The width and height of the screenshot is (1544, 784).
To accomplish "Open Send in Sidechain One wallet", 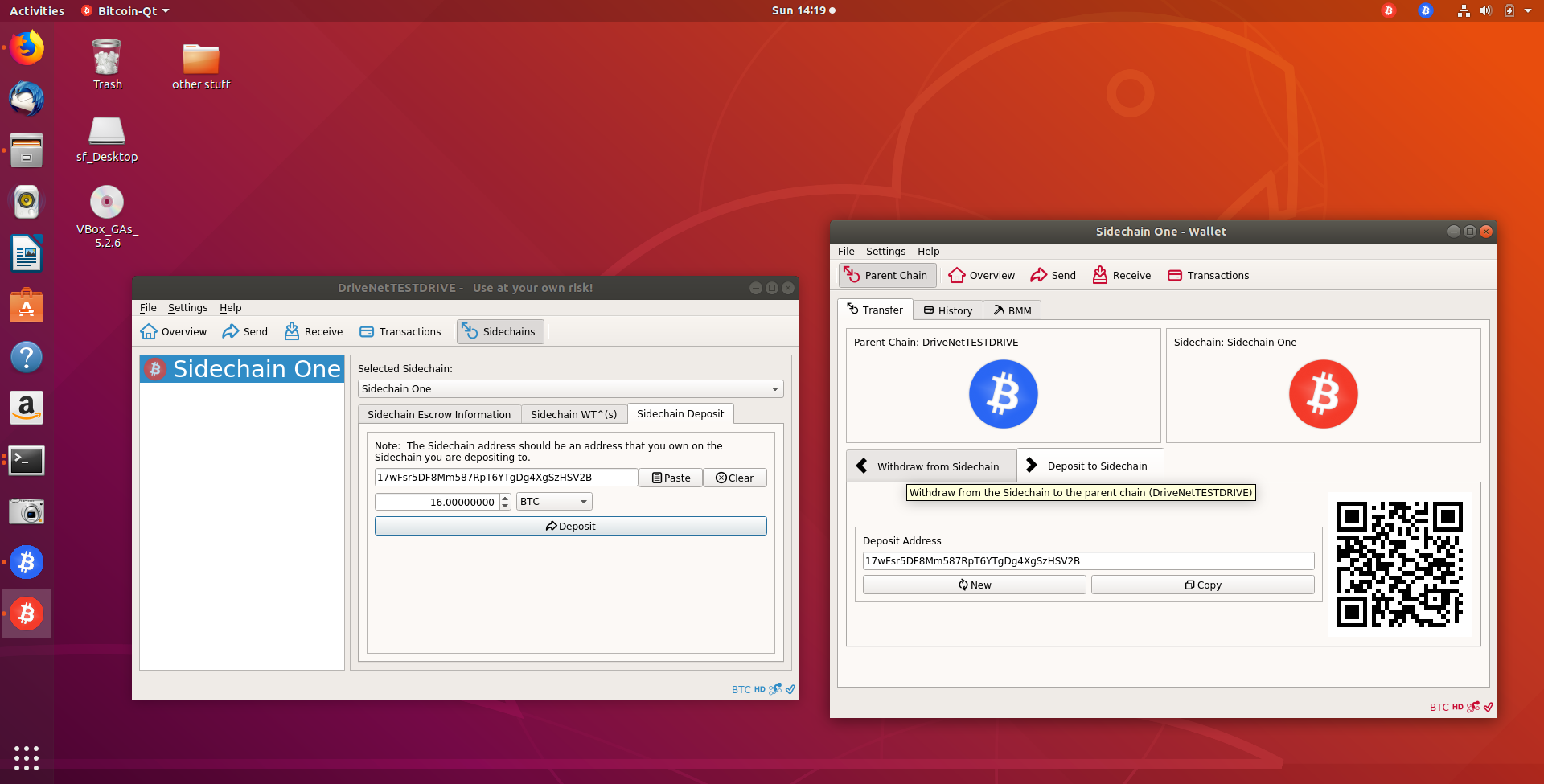I will 1053,275.
